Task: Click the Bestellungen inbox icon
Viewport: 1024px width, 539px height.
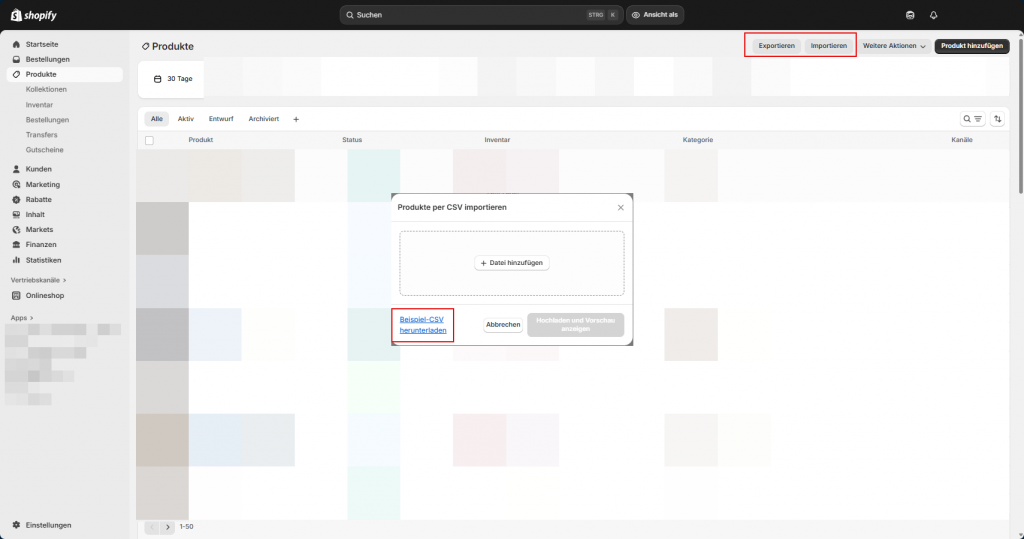Action: pyautogui.click(x=16, y=59)
